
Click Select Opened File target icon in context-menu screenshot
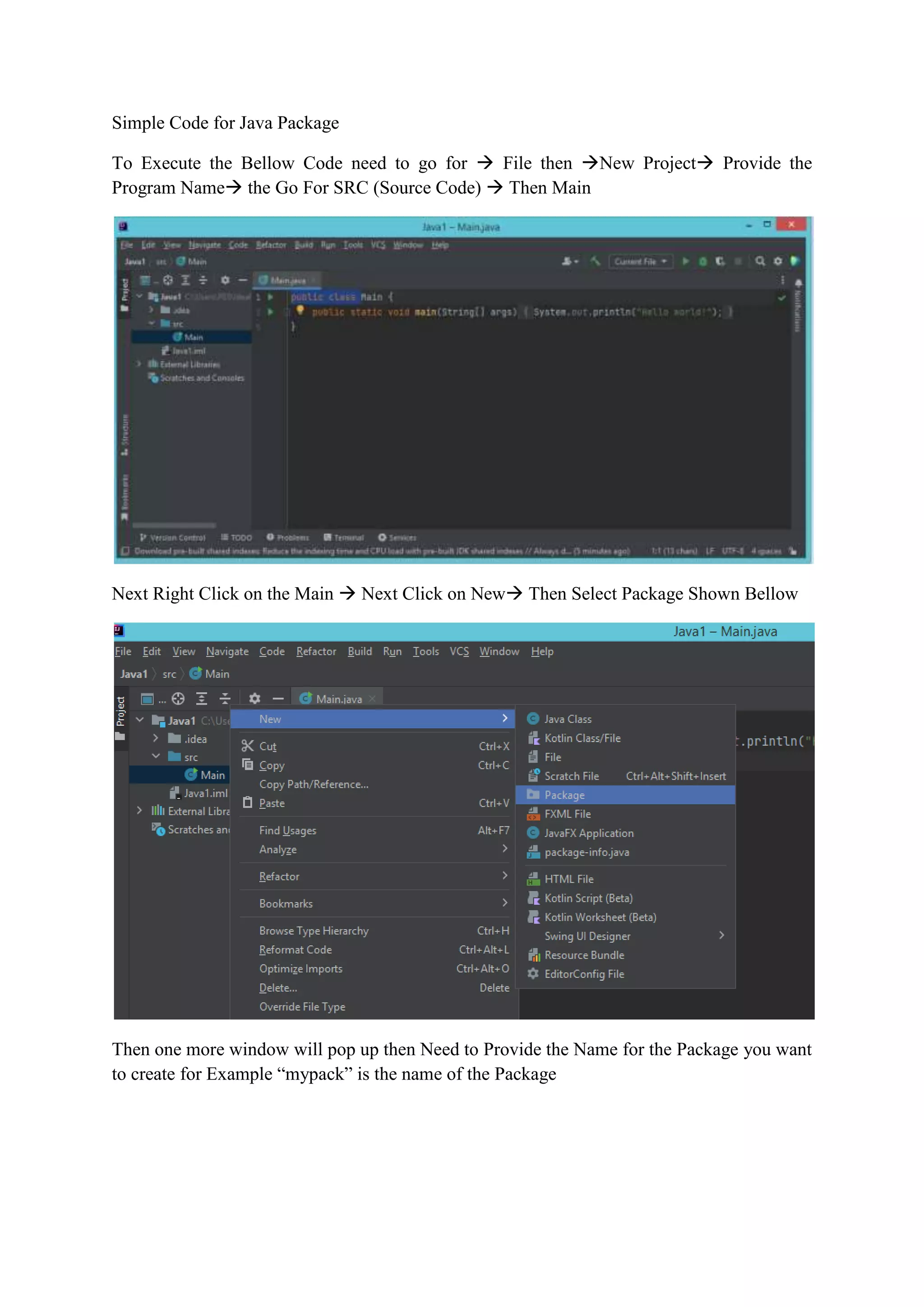[x=178, y=699]
